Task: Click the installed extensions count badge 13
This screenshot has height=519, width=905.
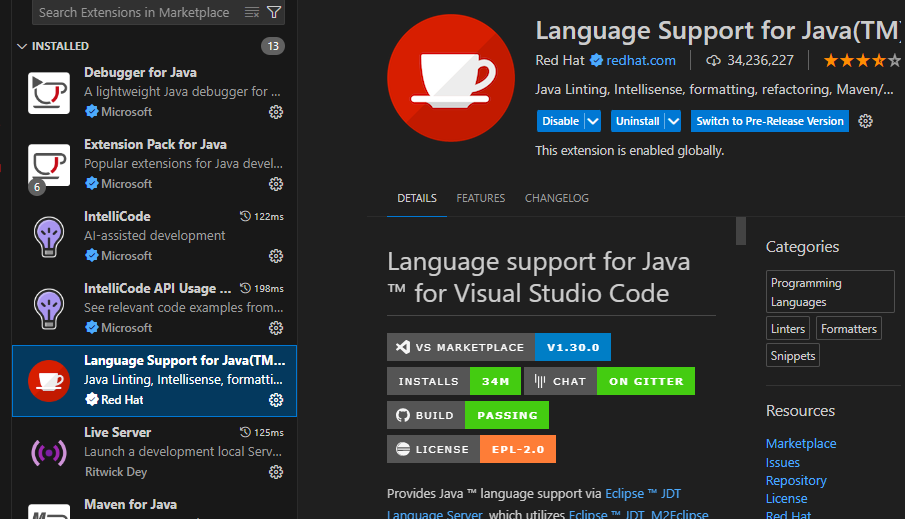Action: (x=273, y=46)
